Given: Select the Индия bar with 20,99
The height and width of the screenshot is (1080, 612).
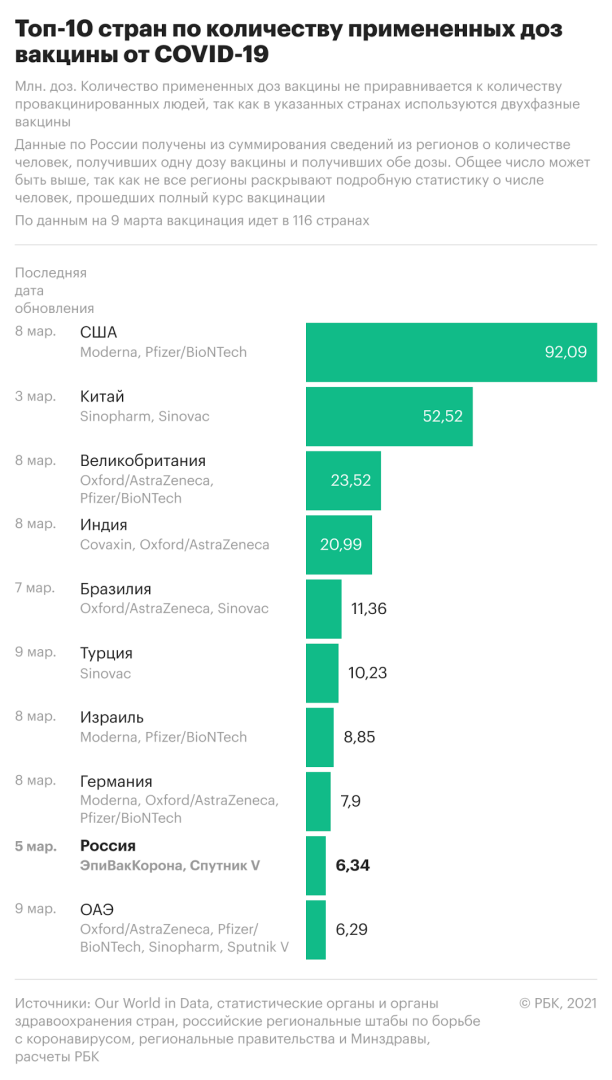Looking at the screenshot, I should [x=338, y=544].
